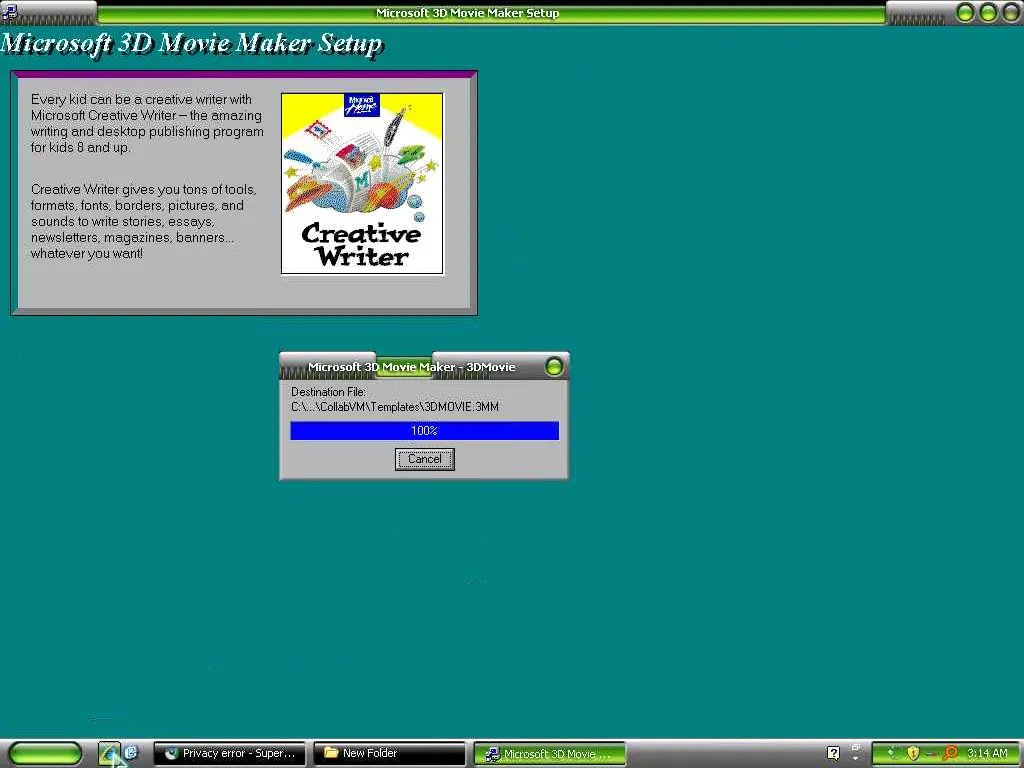Select Microsoft 3D Movie taskbar button
The width and height of the screenshot is (1024, 768).
pyautogui.click(x=549, y=754)
